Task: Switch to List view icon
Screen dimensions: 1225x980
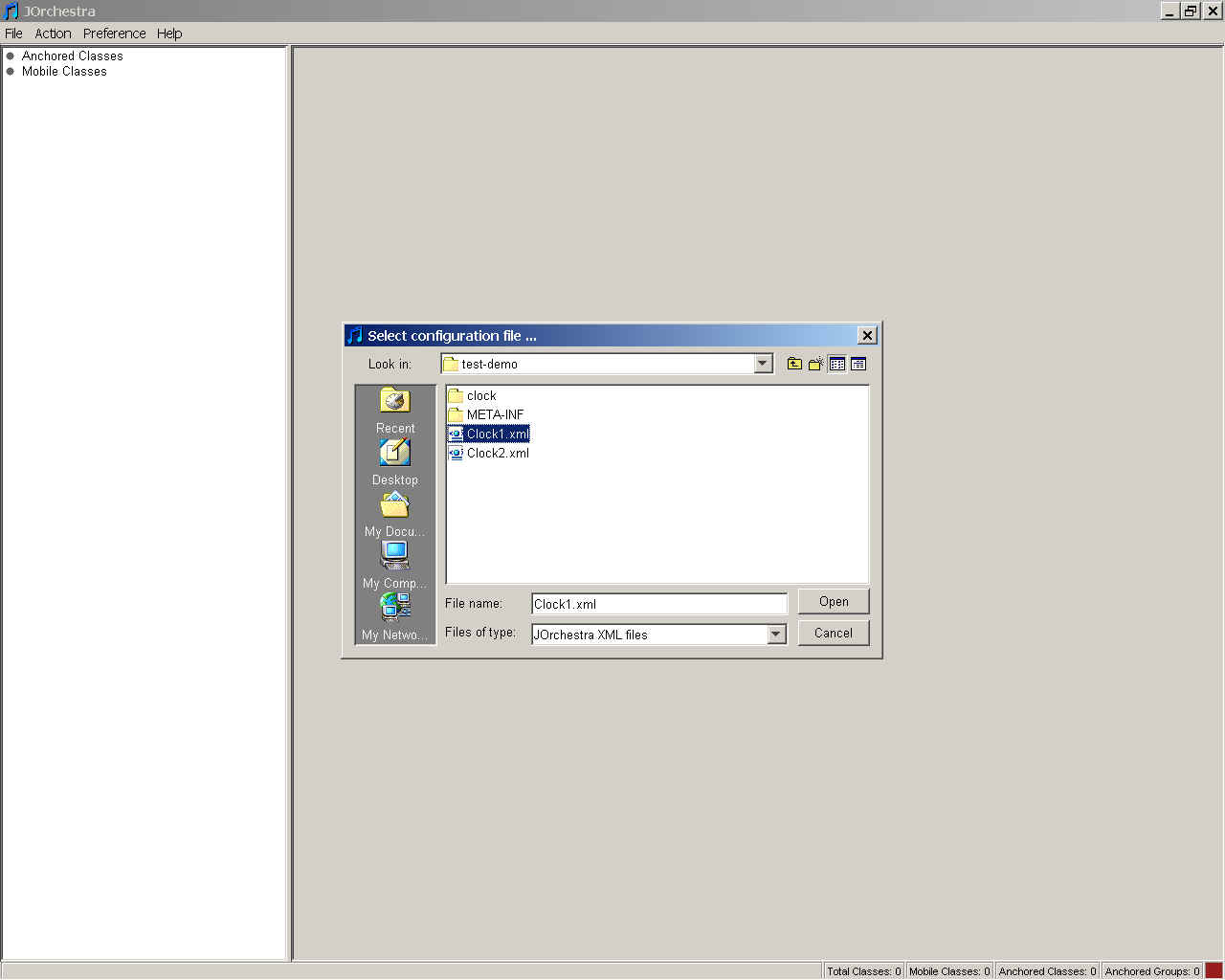Action: pyautogui.click(x=837, y=364)
